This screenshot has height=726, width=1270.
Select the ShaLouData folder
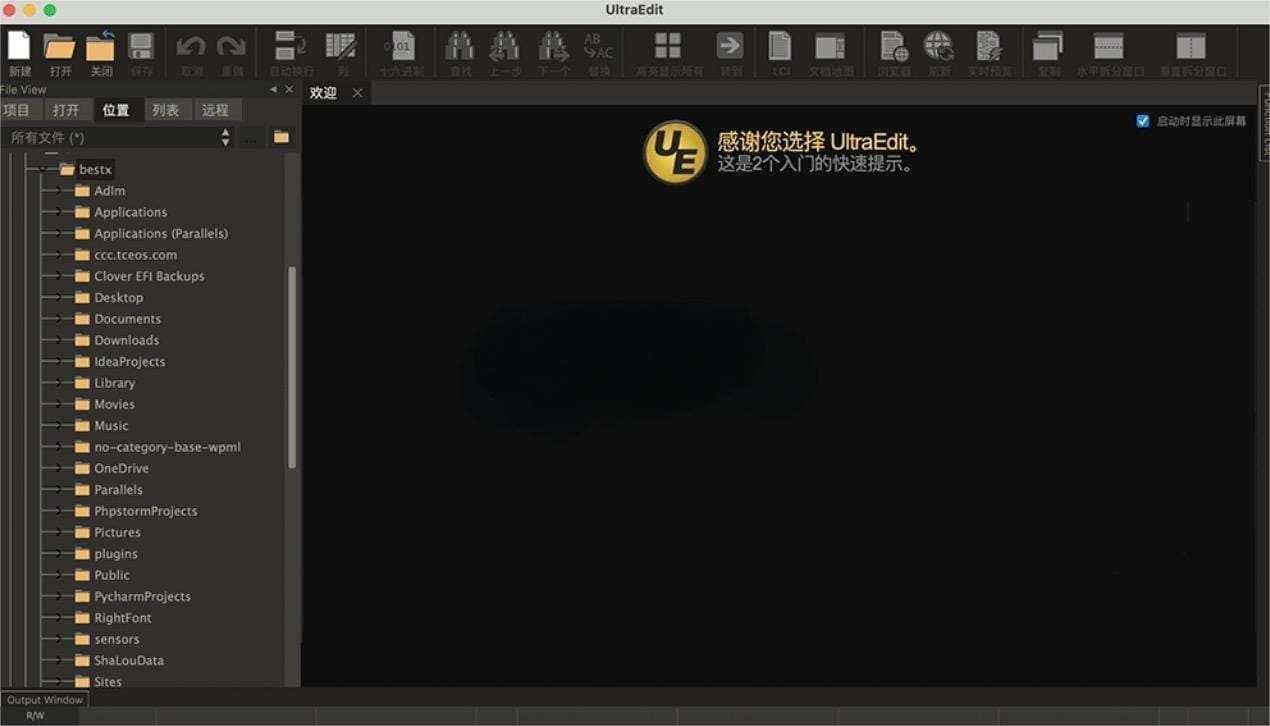point(129,660)
